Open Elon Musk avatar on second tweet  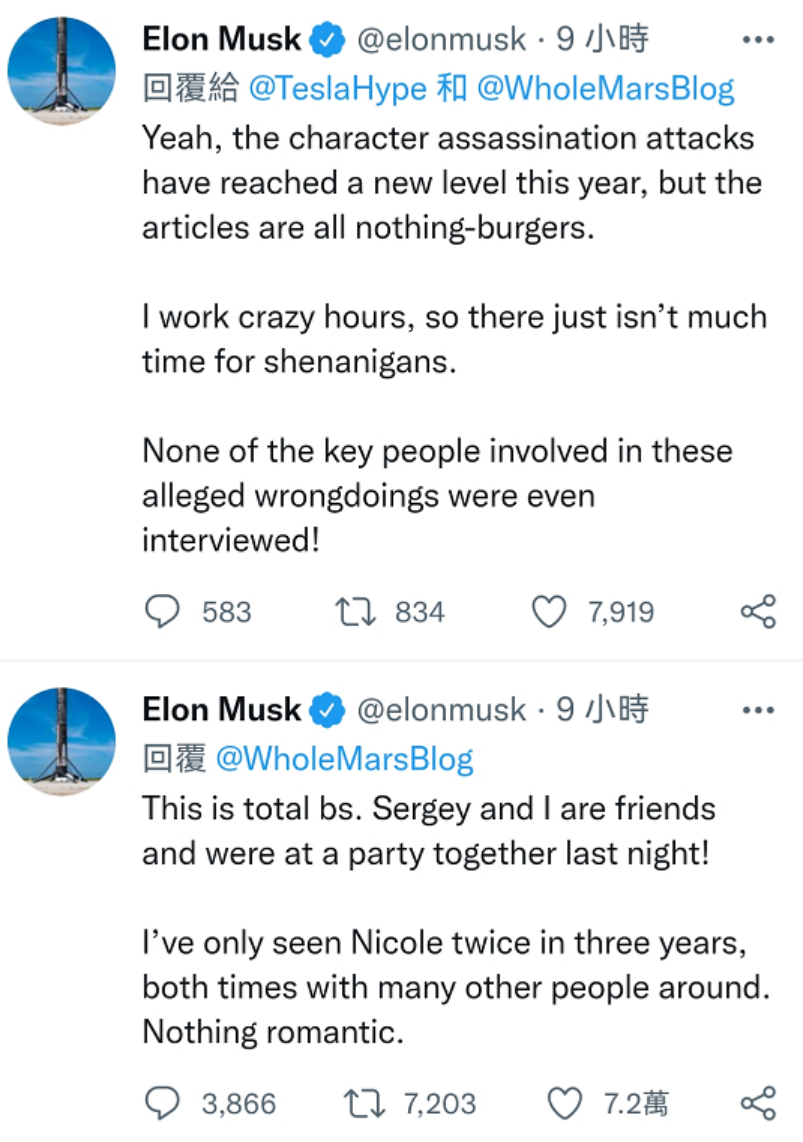pos(62,741)
